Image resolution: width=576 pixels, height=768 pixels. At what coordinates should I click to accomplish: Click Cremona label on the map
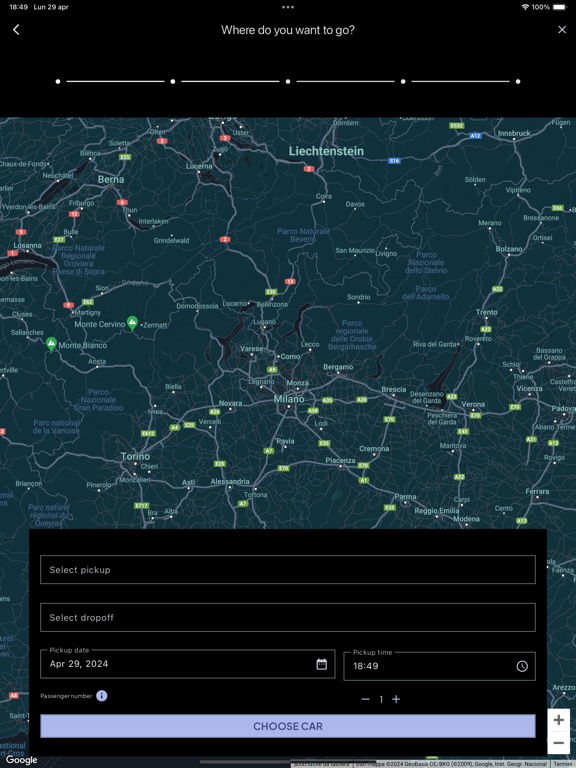tap(374, 449)
